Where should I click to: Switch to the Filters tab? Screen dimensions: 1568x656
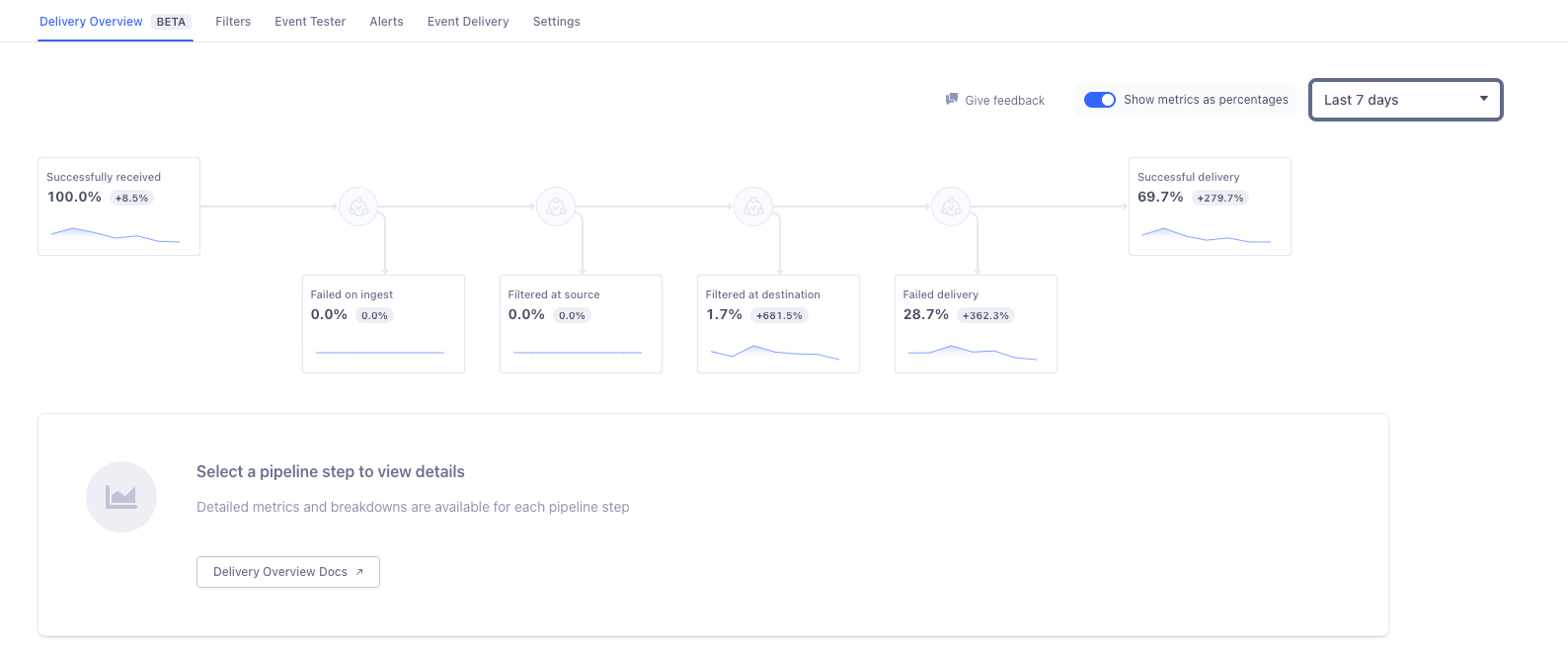(233, 22)
